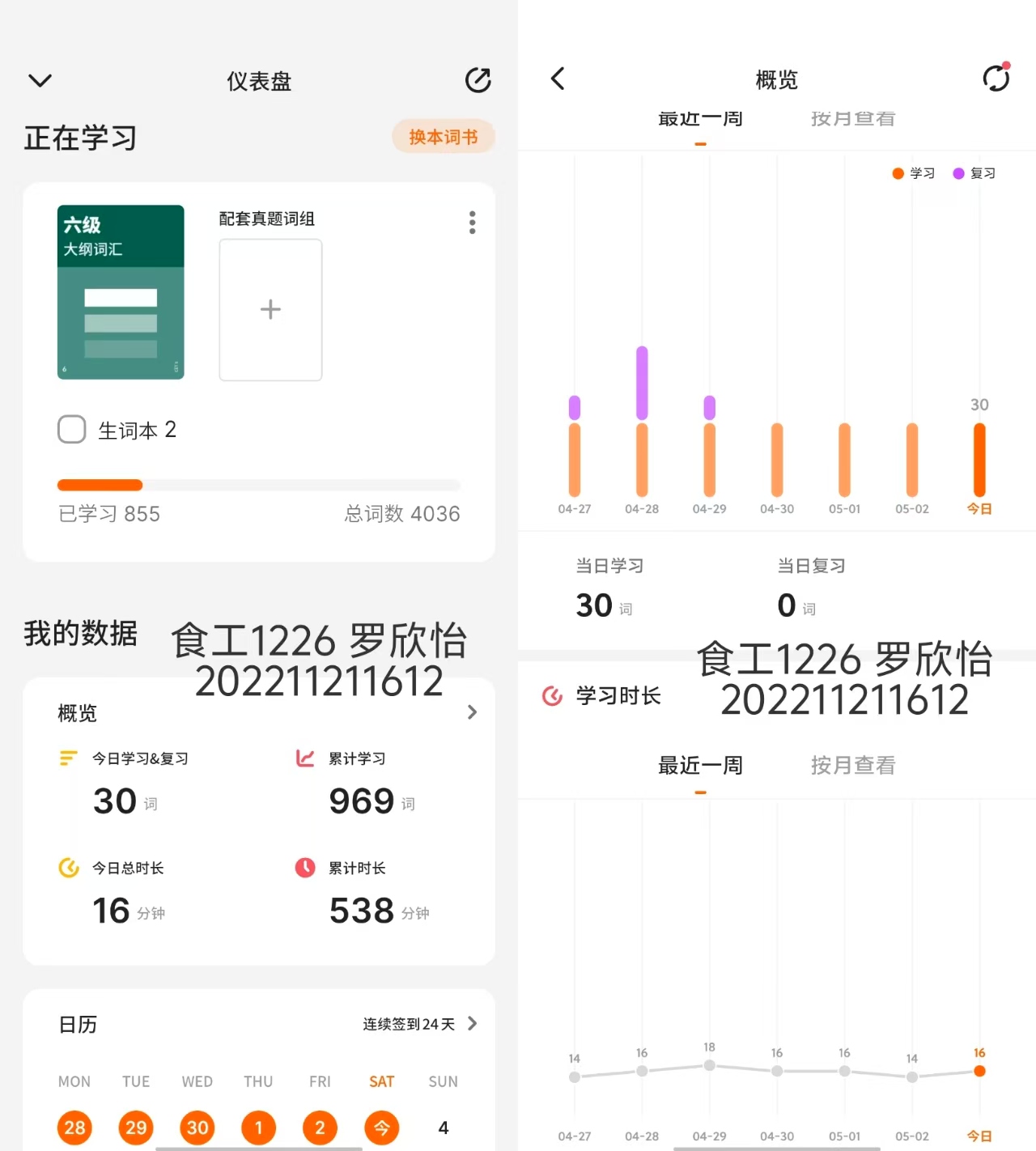Switch to the 按月查看 tab under 学习时长
The image size is (1036, 1151).
point(853,765)
